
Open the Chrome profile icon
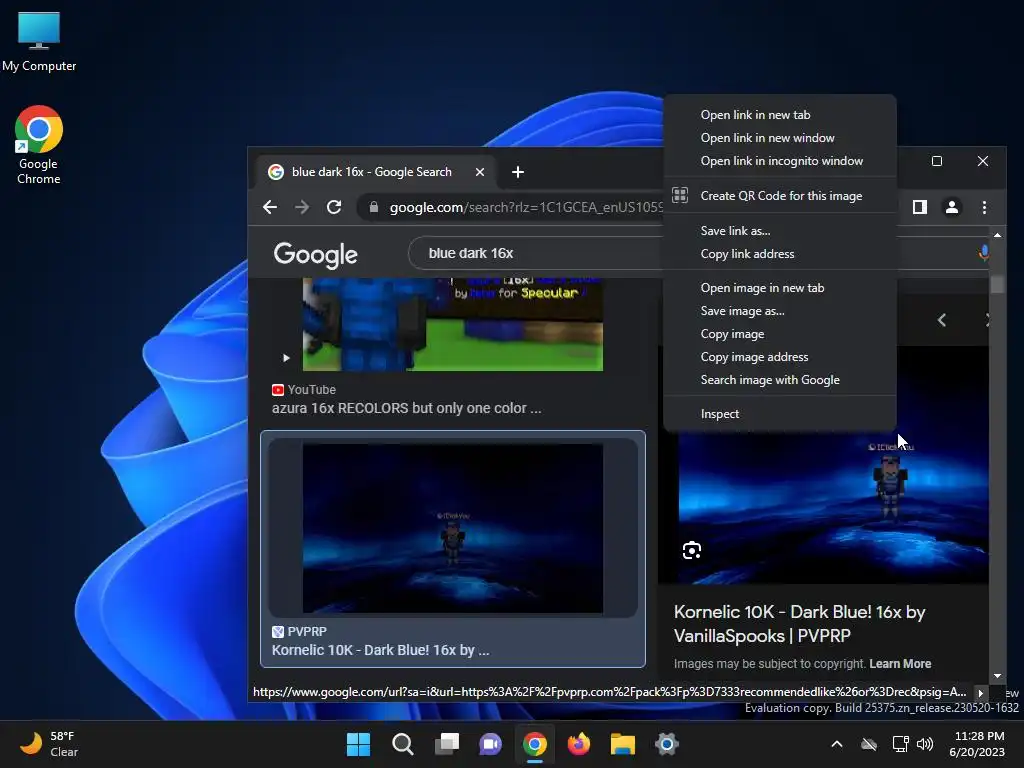[952, 207]
